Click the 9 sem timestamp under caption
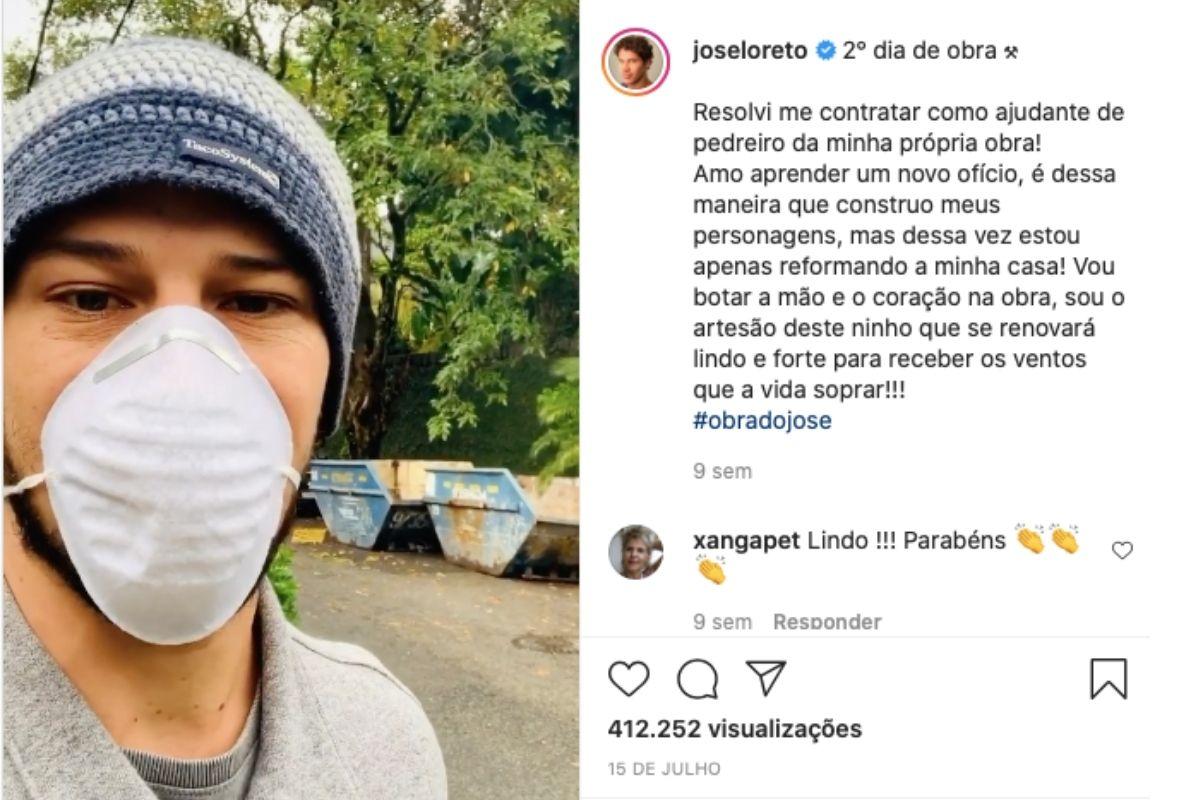 click(x=722, y=471)
